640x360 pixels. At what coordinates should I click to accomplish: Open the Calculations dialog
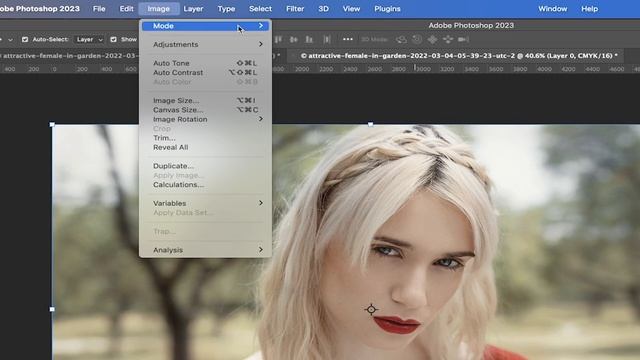[x=206, y=185]
